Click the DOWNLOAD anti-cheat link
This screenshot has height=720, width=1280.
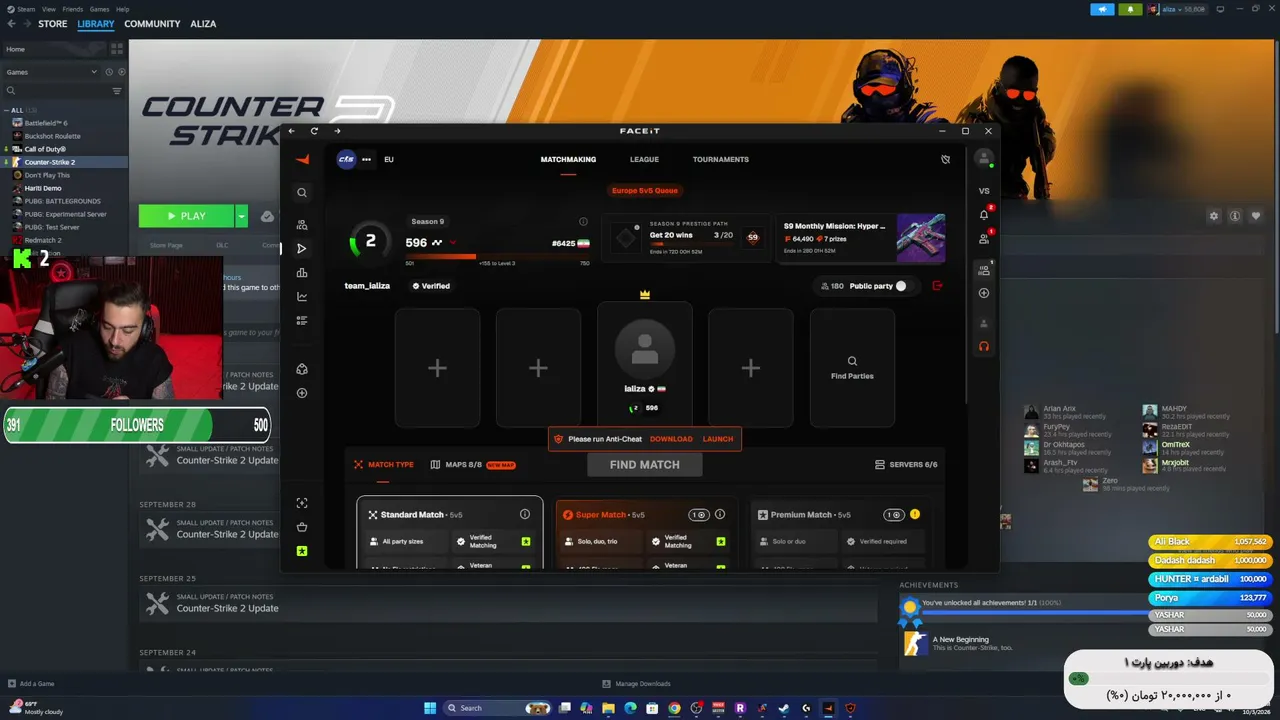point(671,439)
